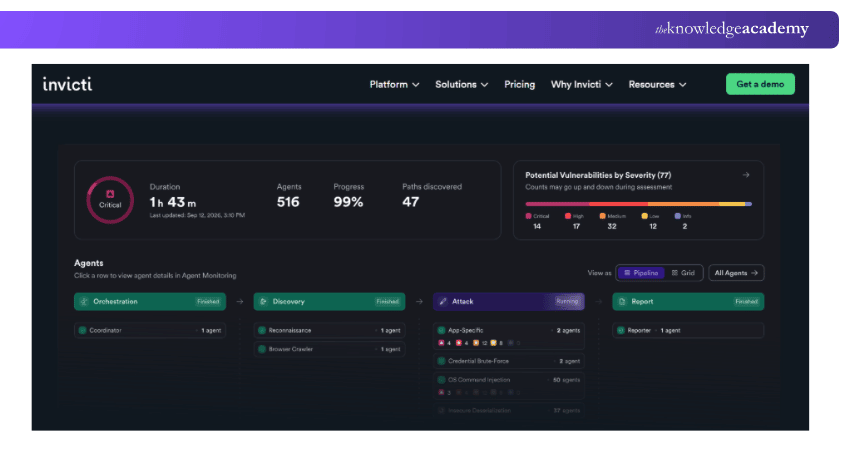The width and height of the screenshot is (850, 450).
Task: Select the Medium severity legend swatch
Action: point(602,216)
